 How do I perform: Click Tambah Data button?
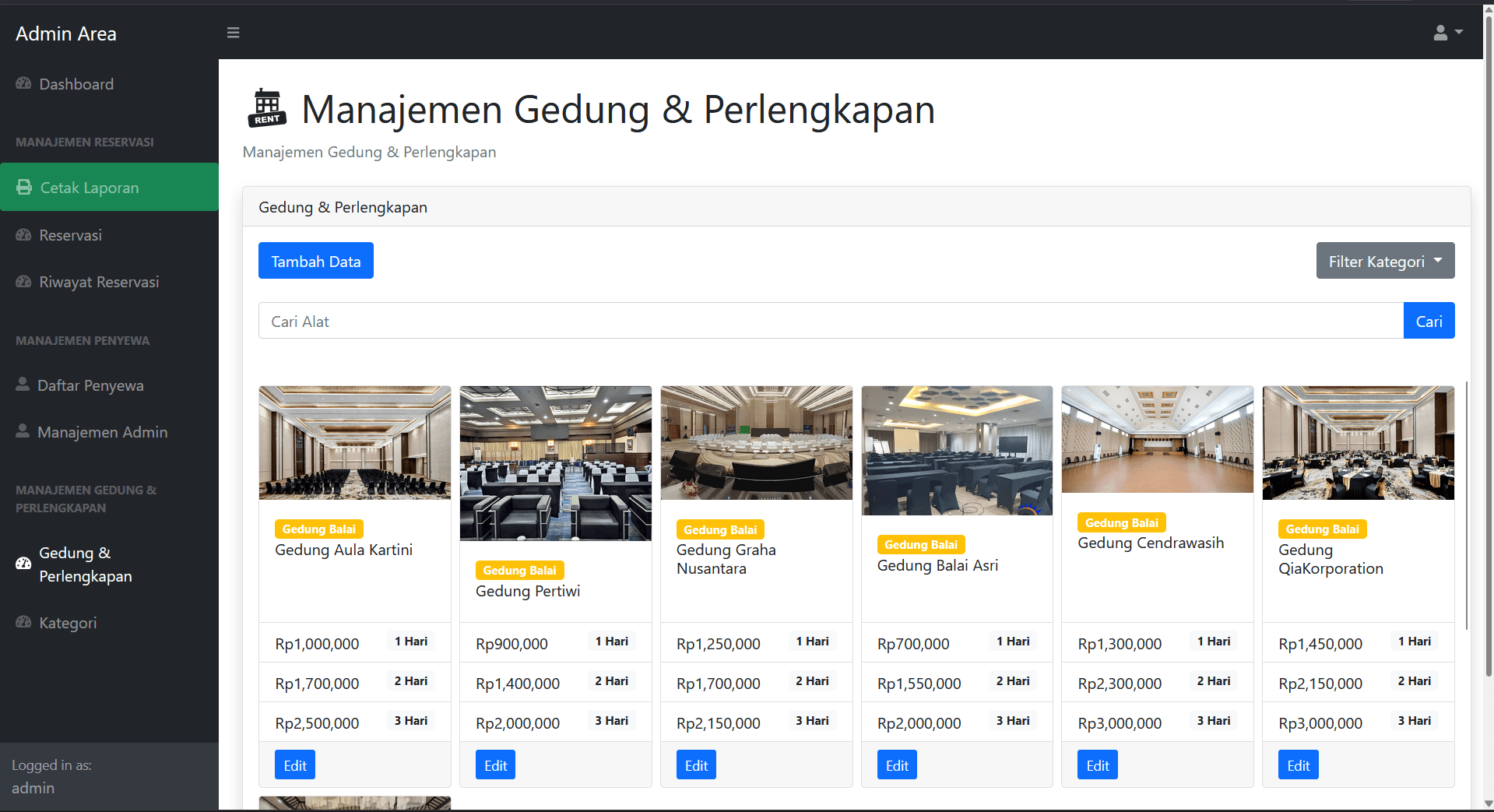[316, 261]
